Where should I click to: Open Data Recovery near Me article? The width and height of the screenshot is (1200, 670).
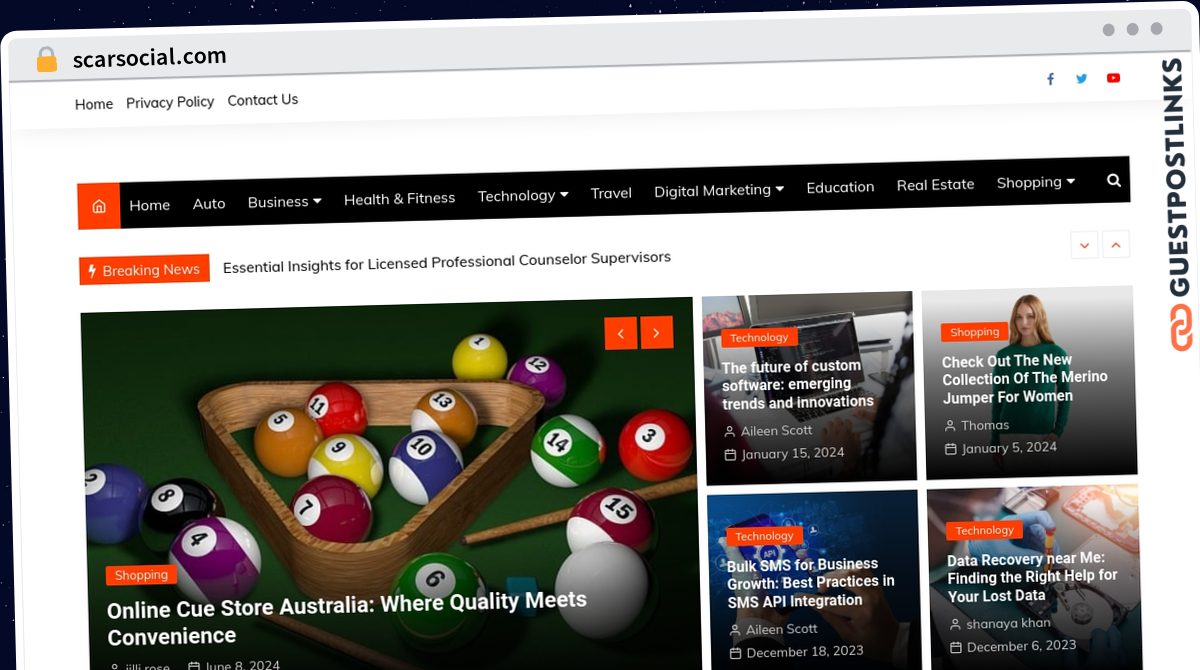tap(1032, 577)
